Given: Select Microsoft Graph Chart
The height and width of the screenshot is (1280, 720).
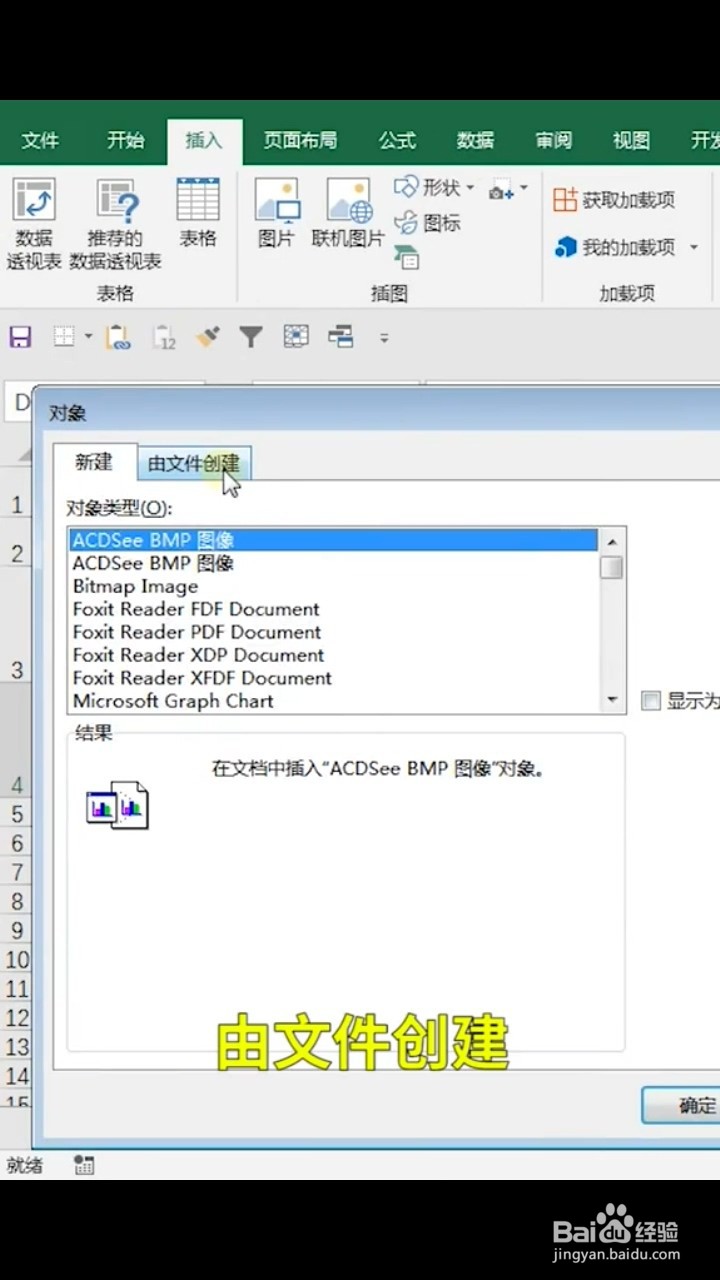Looking at the screenshot, I should point(333,701).
